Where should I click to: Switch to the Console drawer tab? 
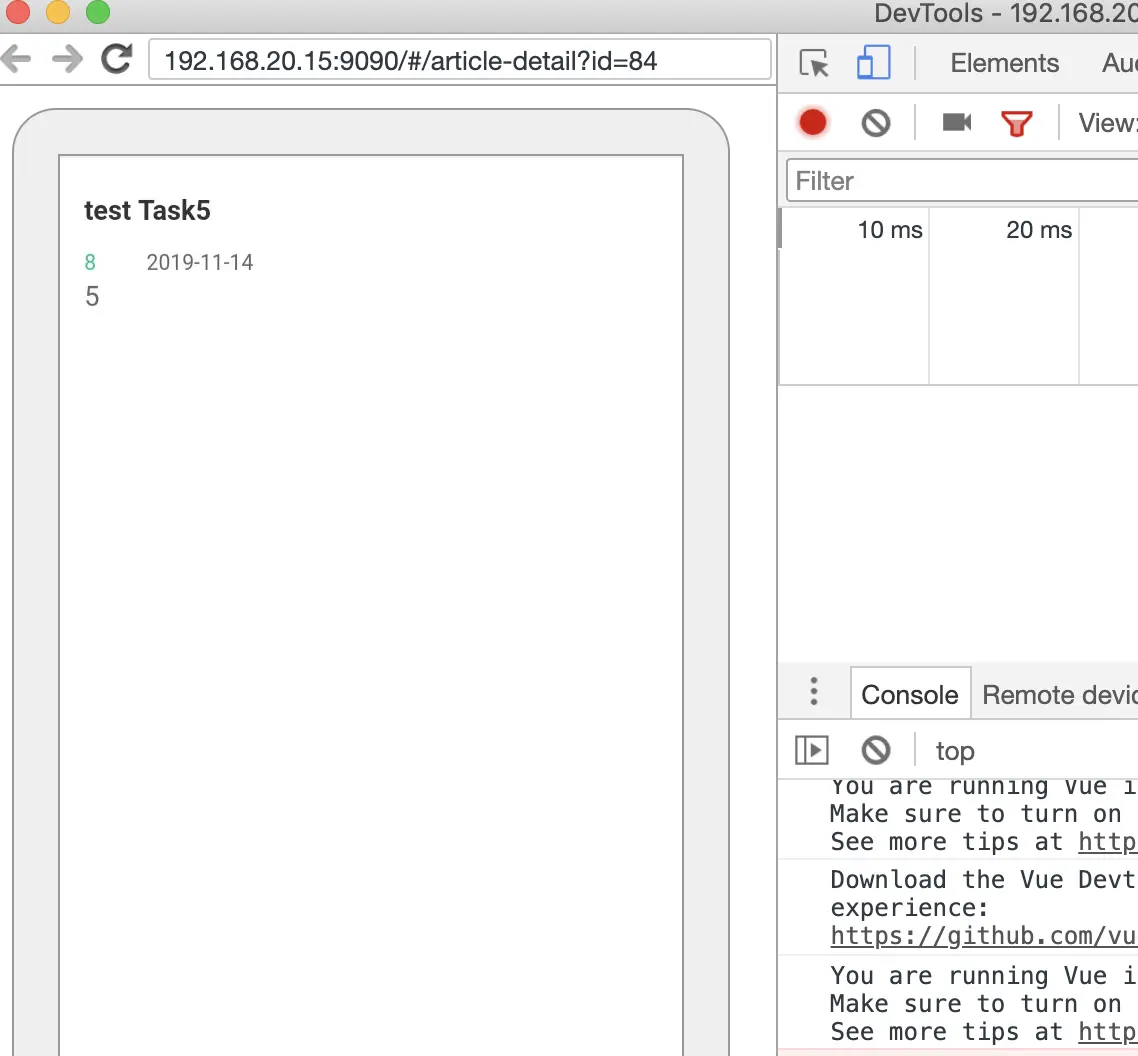(x=910, y=695)
